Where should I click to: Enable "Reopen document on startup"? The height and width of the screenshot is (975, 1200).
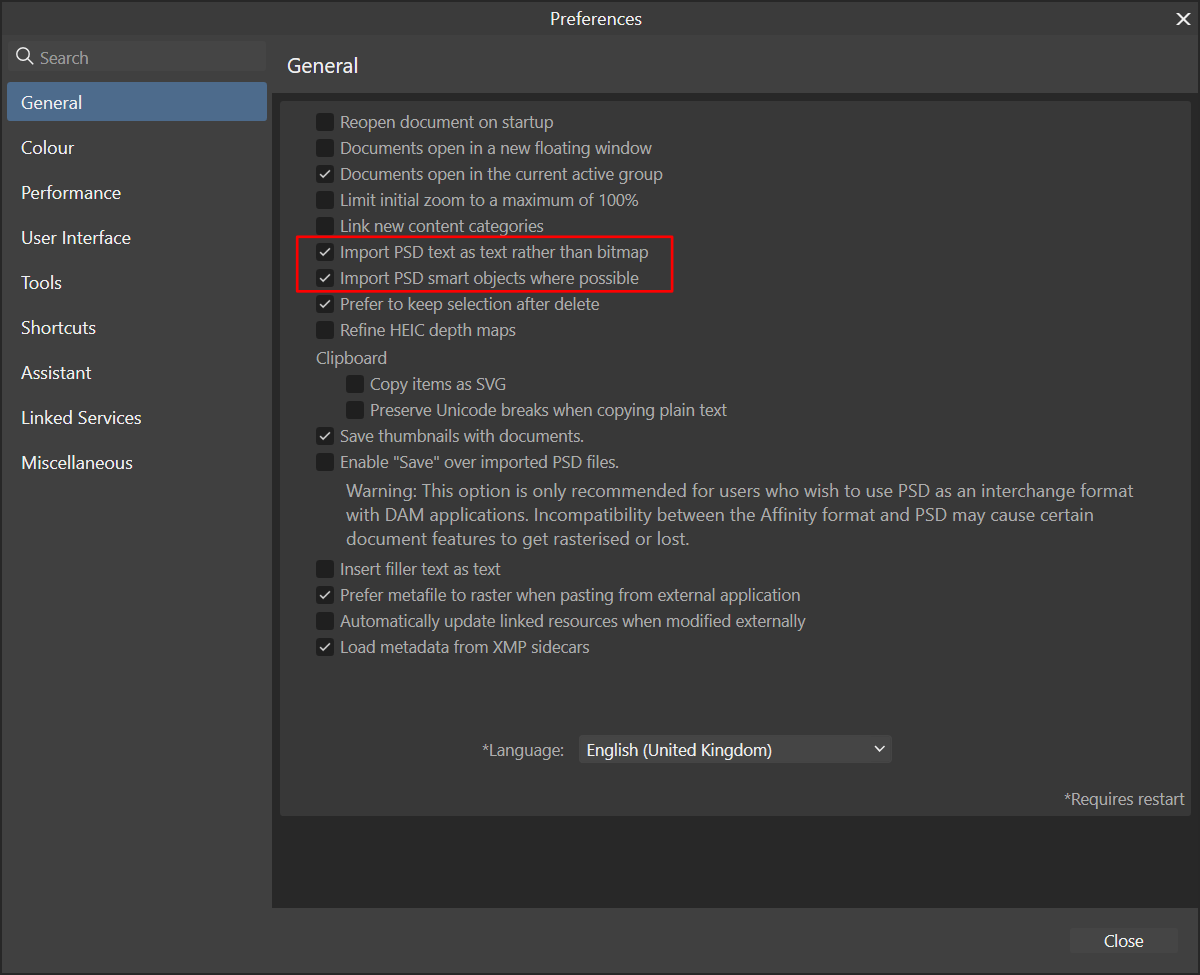coord(325,121)
